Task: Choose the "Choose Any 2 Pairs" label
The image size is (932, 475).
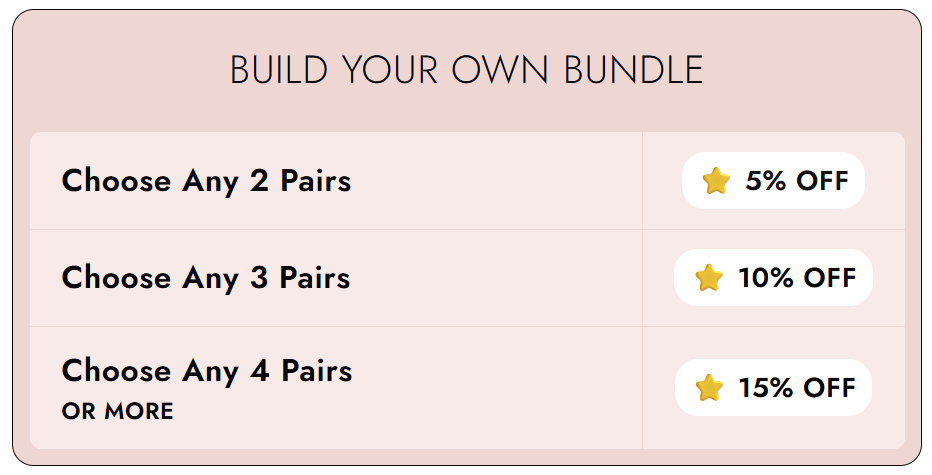Action: pyautogui.click(x=206, y=181)
